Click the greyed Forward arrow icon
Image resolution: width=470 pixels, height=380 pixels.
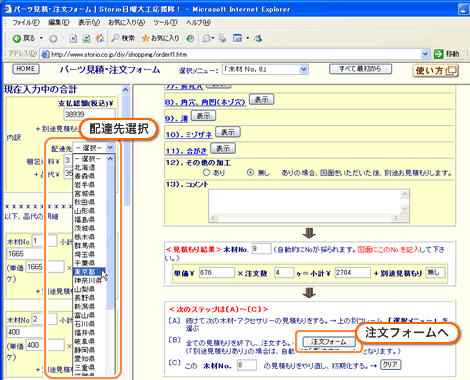tap(53, 39)
